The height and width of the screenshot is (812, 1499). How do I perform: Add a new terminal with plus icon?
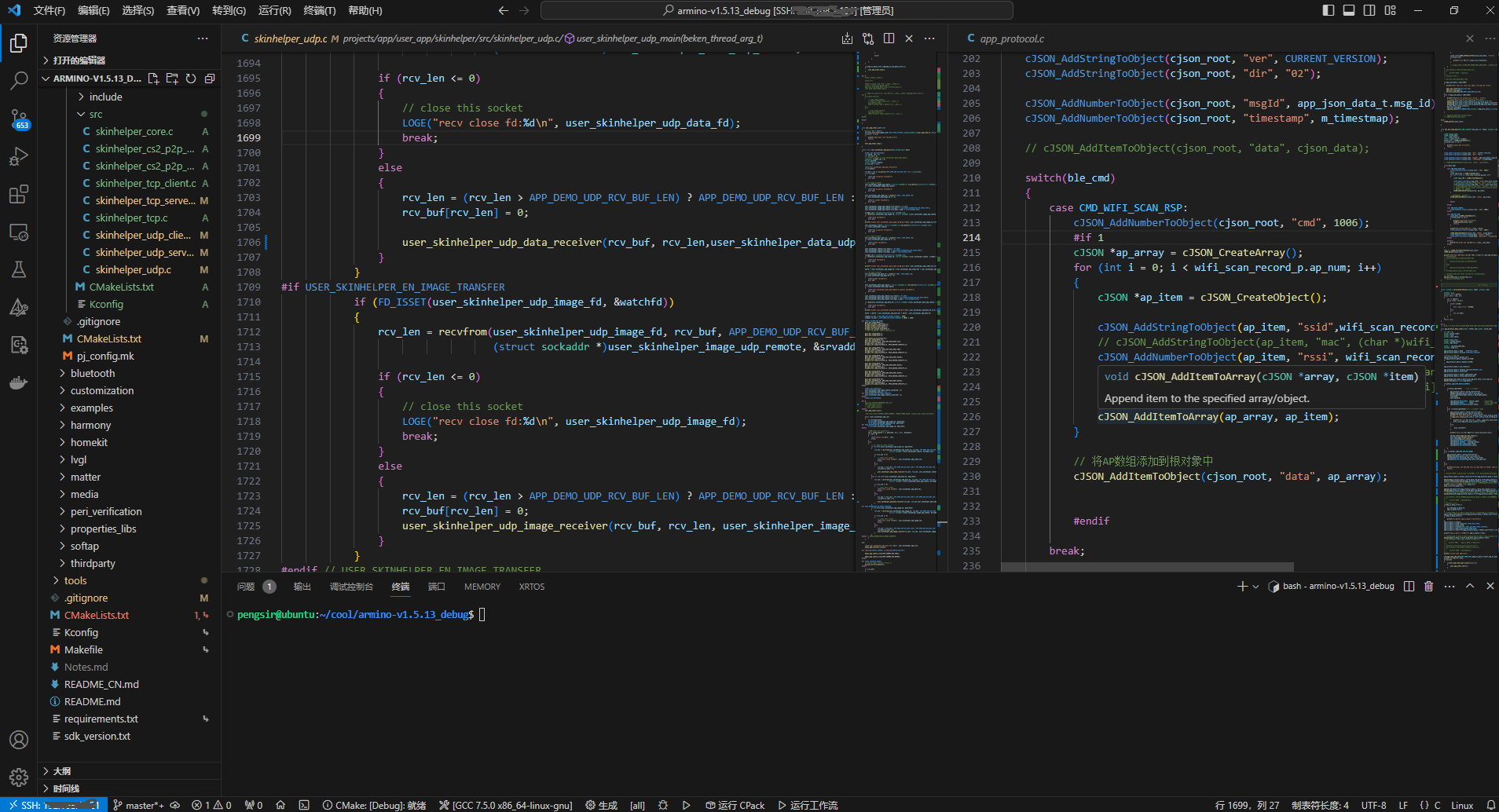[1242, 586]
